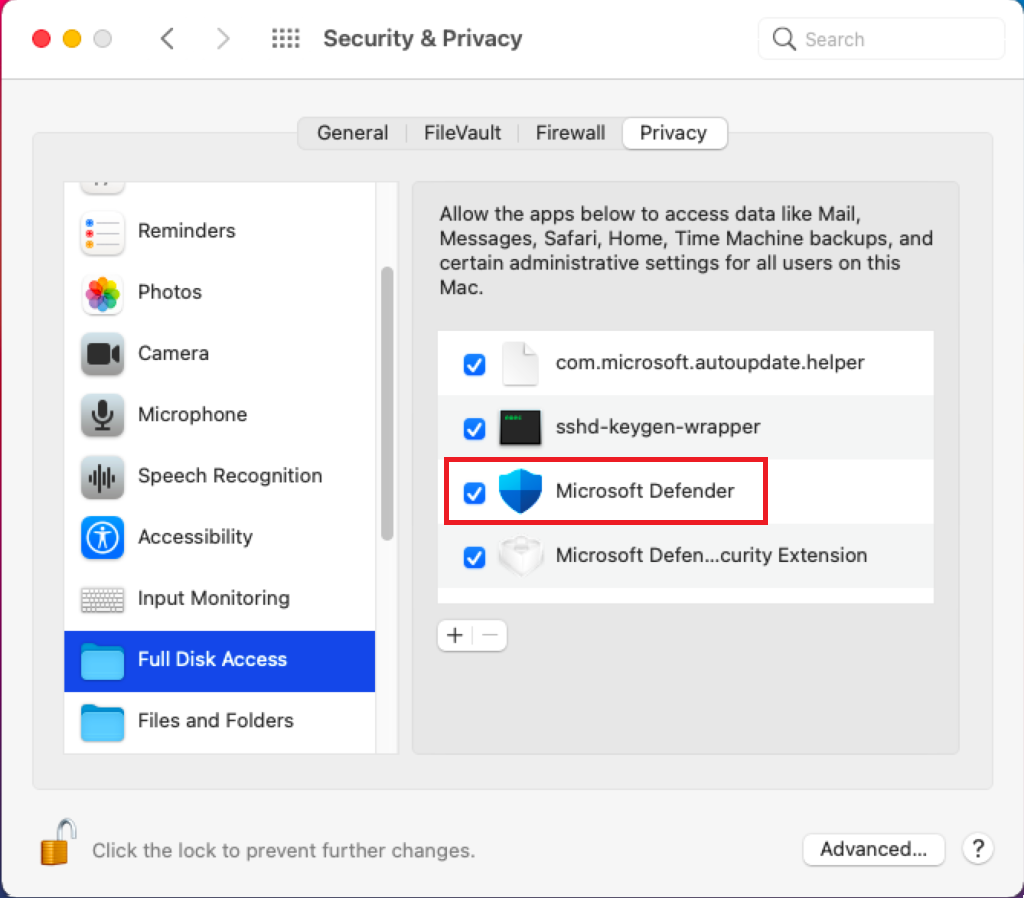Click the help question mark button
The height and width of the screenshot is (898, 1024).
point(978,849)
